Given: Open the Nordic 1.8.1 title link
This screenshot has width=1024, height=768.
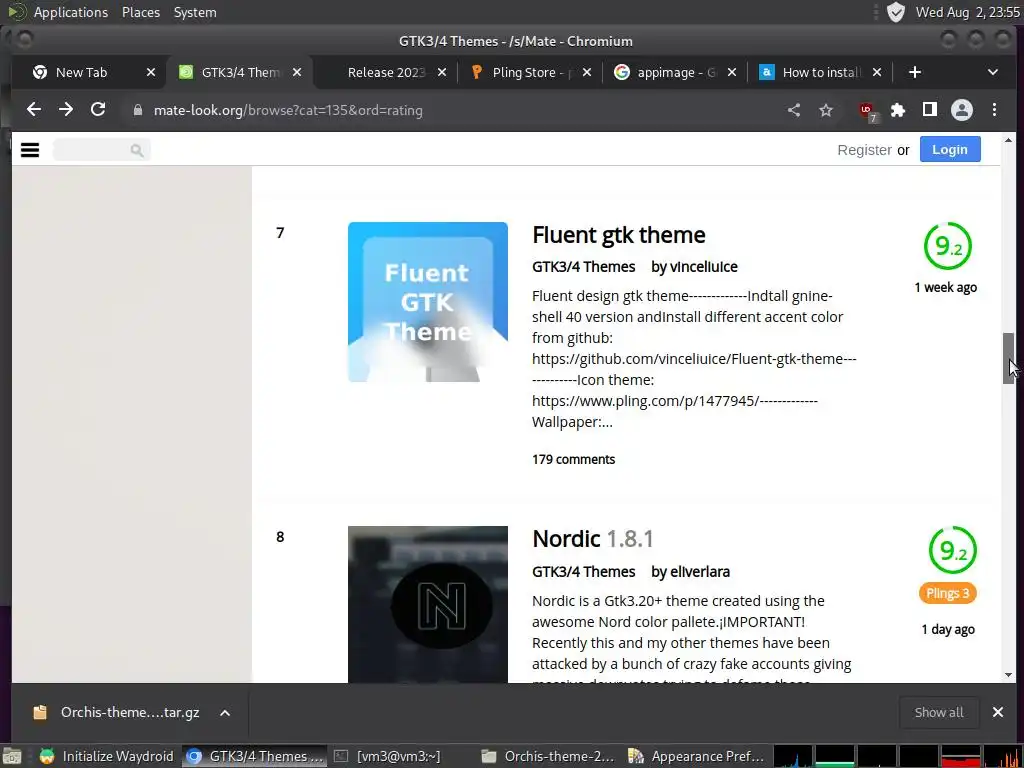Looking at the screenshot, I should point(593,539).
